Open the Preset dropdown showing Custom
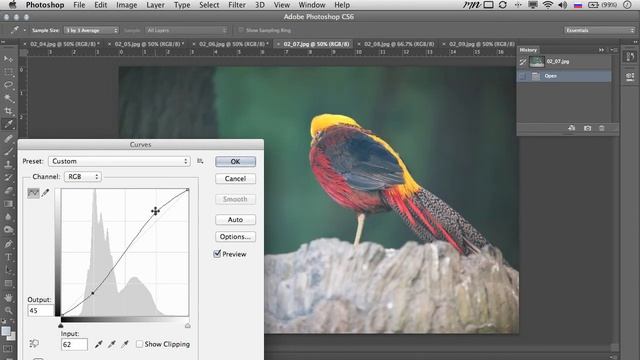This screenshot has height=360, width=640. click(119, 161)
